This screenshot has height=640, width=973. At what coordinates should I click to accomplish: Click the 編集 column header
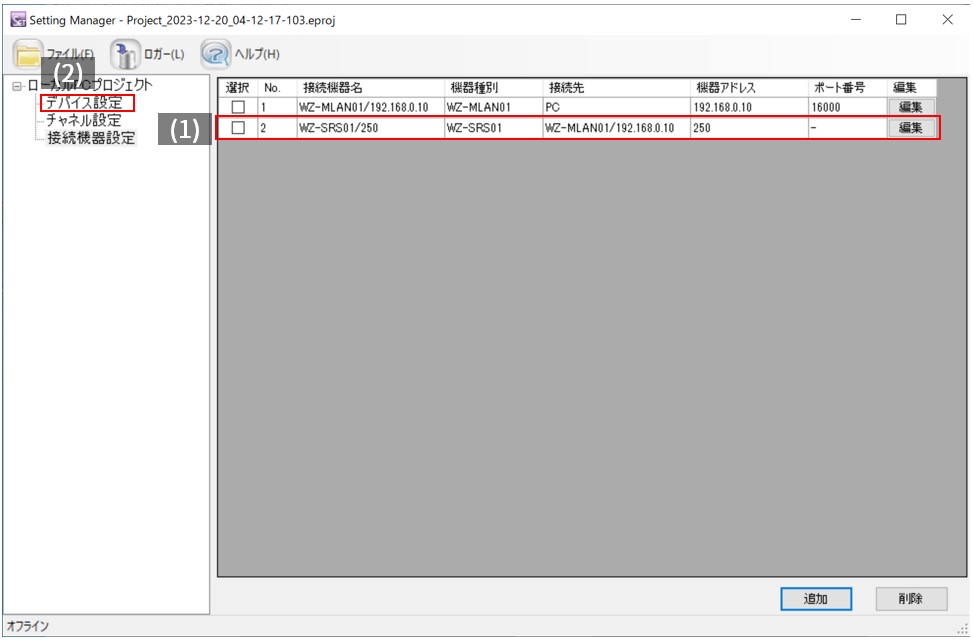coord(911,88)
